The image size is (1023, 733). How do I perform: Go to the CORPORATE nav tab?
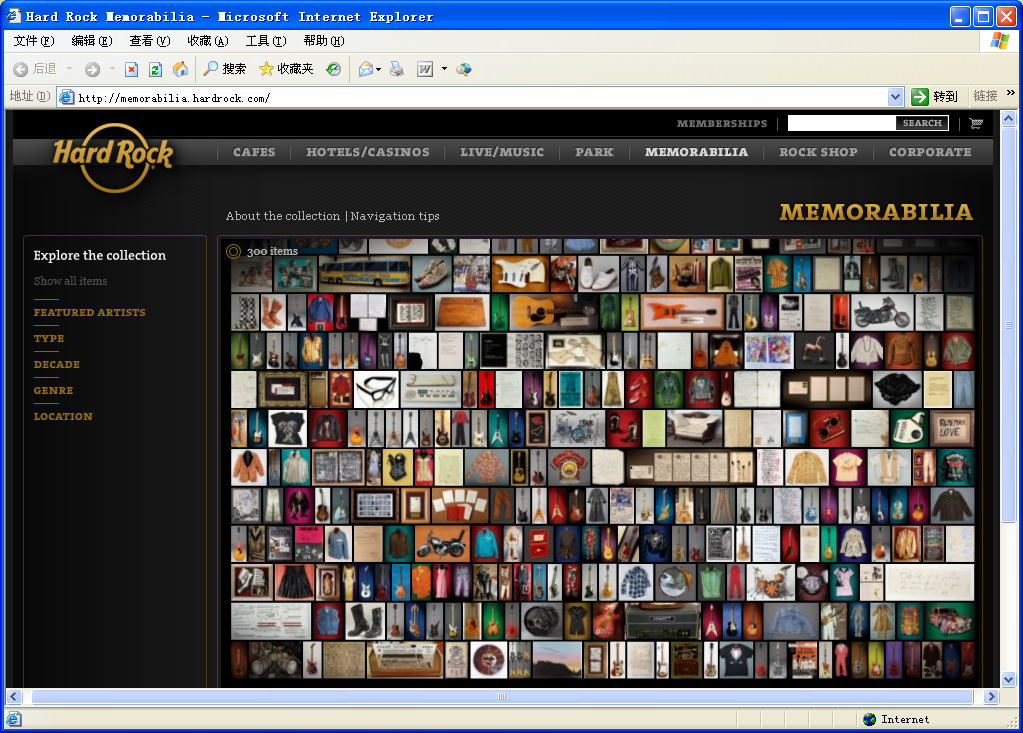pos(930,152)
